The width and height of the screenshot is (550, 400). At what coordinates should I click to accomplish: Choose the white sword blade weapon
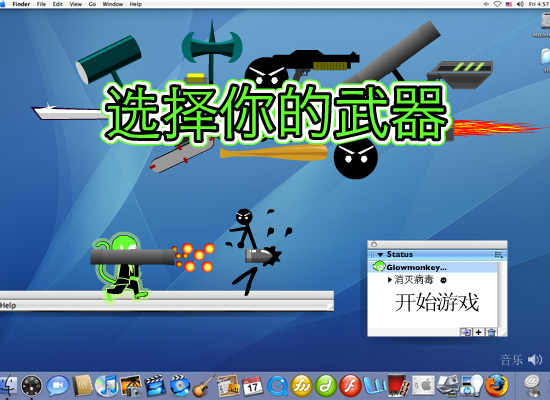(68, 113)
